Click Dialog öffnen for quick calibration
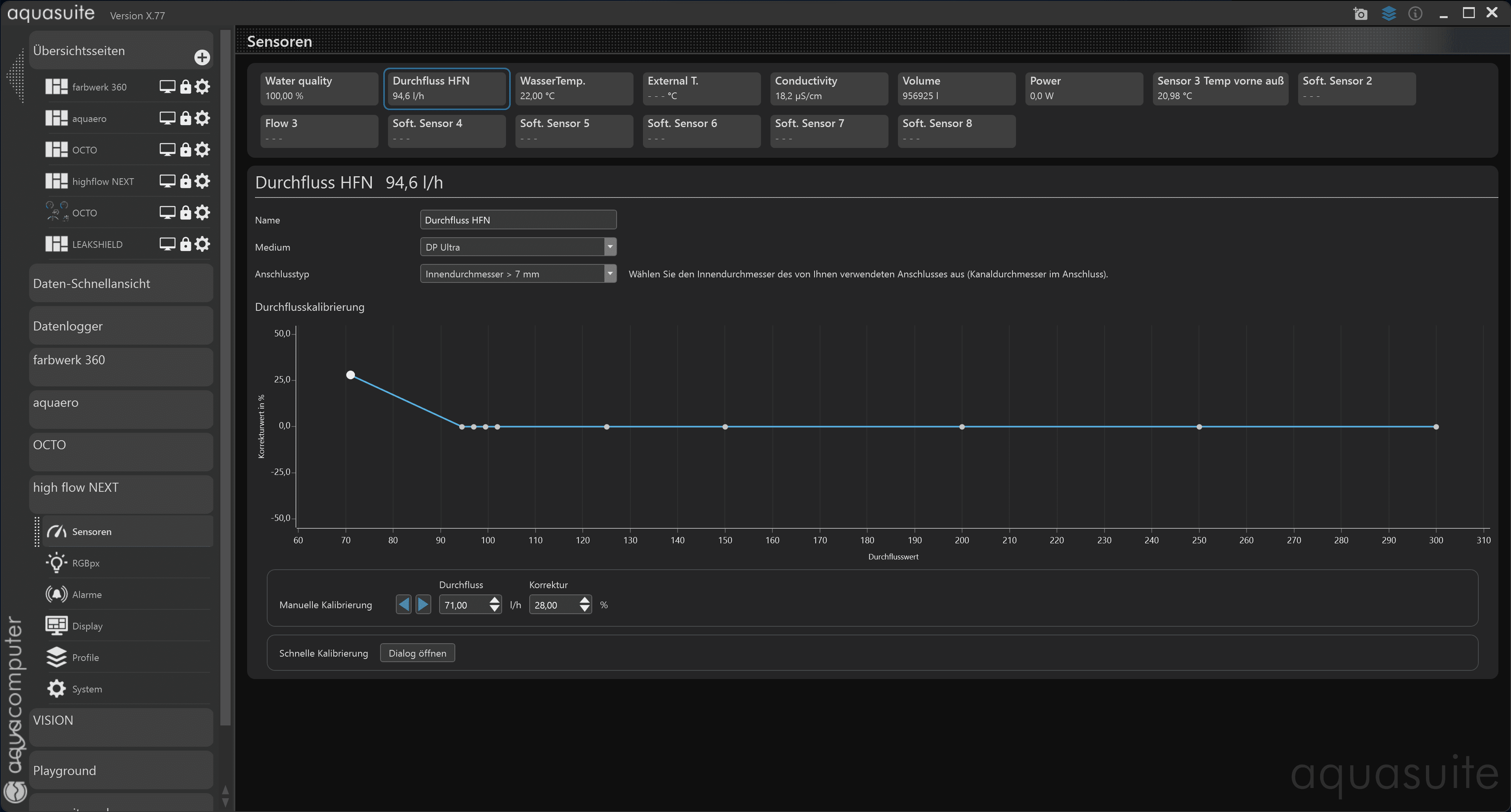This screenshot has height=812, width=1511. click(417, 653)
